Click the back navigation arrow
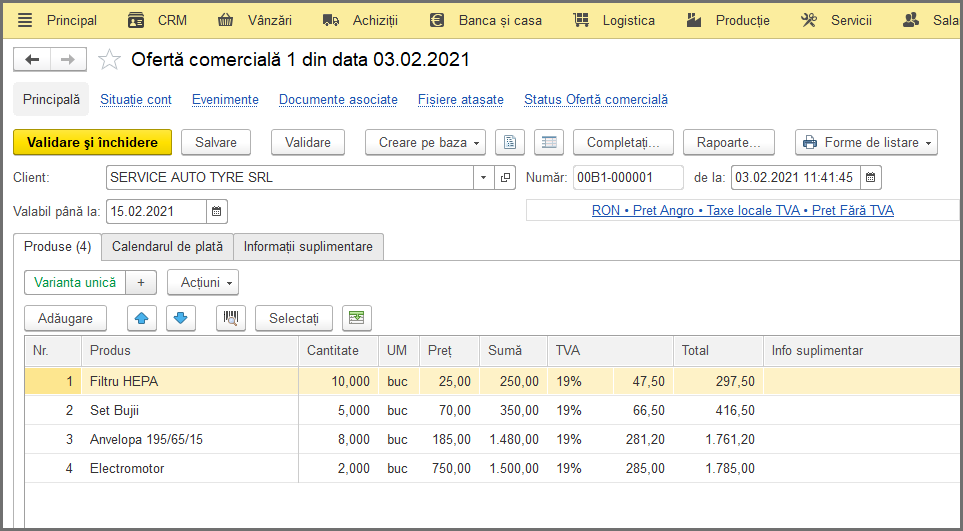Viewport: 963px width, 531px height. (x=32, y=60)
